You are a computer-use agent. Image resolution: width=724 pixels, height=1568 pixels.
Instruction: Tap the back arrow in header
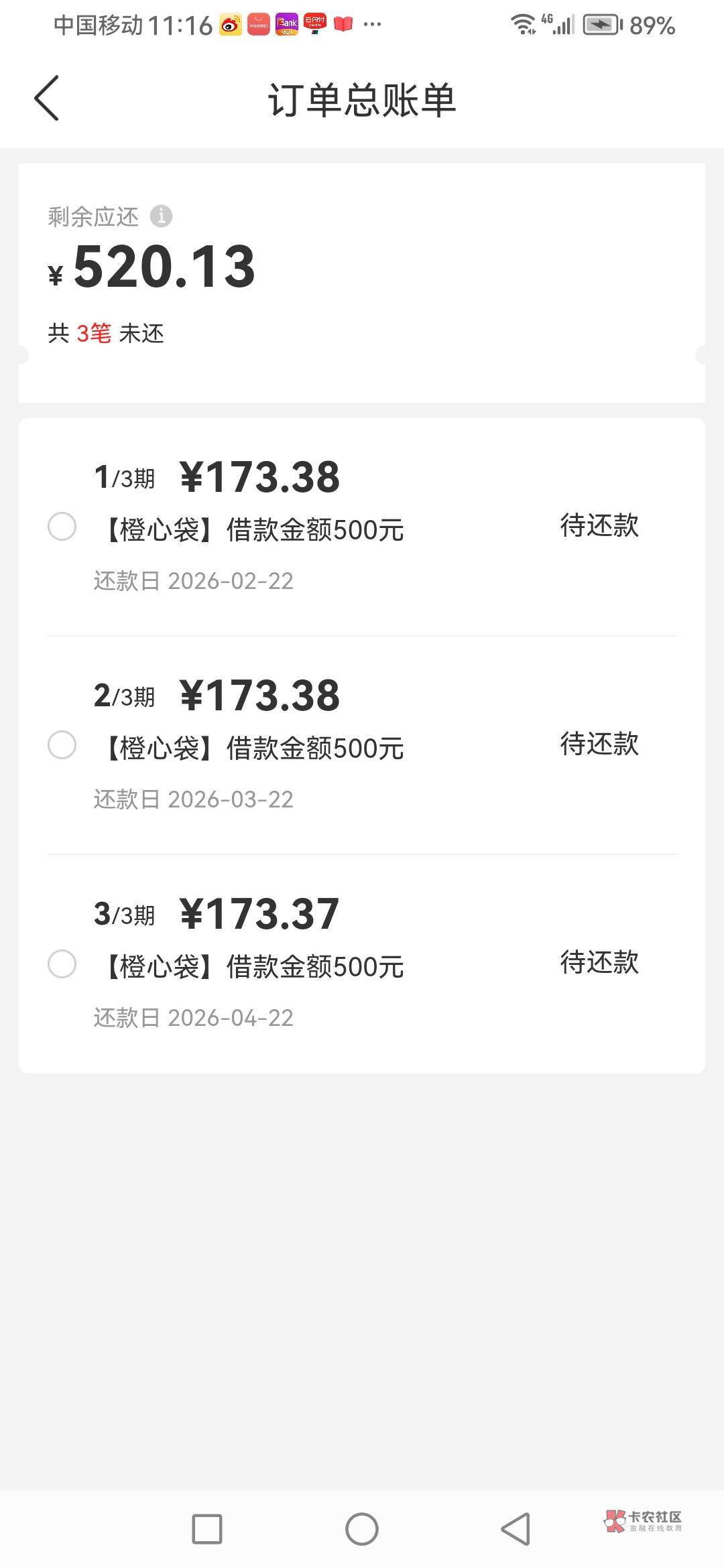(x=47, y=99)
